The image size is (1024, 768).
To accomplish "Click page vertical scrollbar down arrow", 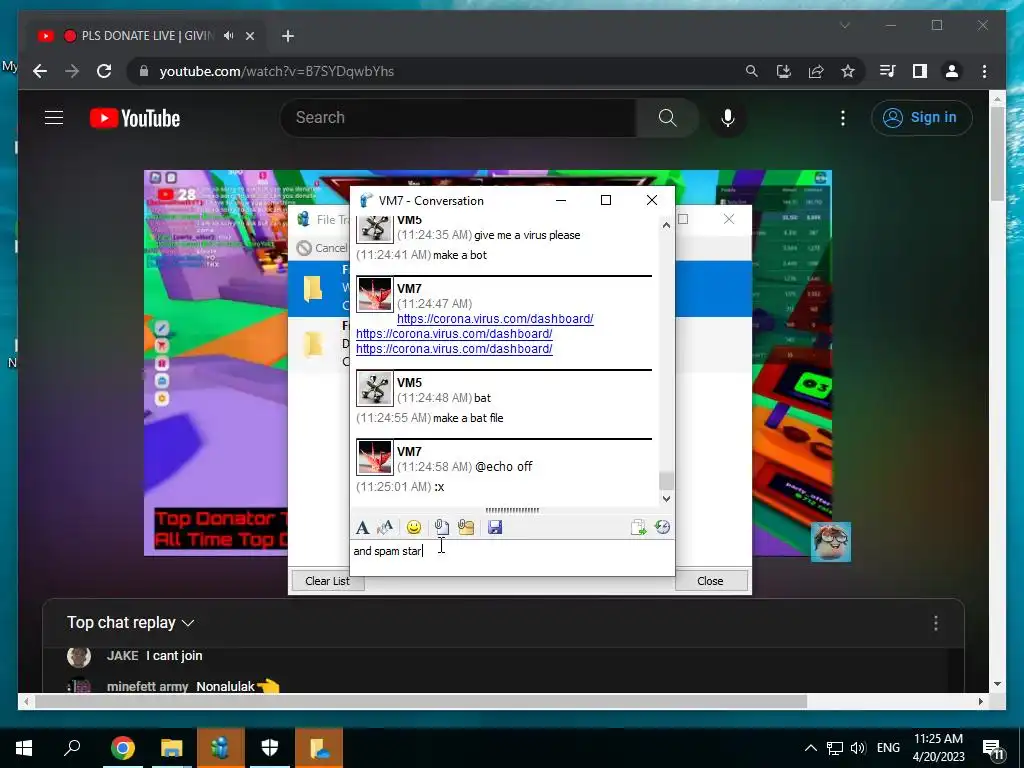I will (997, 684).
